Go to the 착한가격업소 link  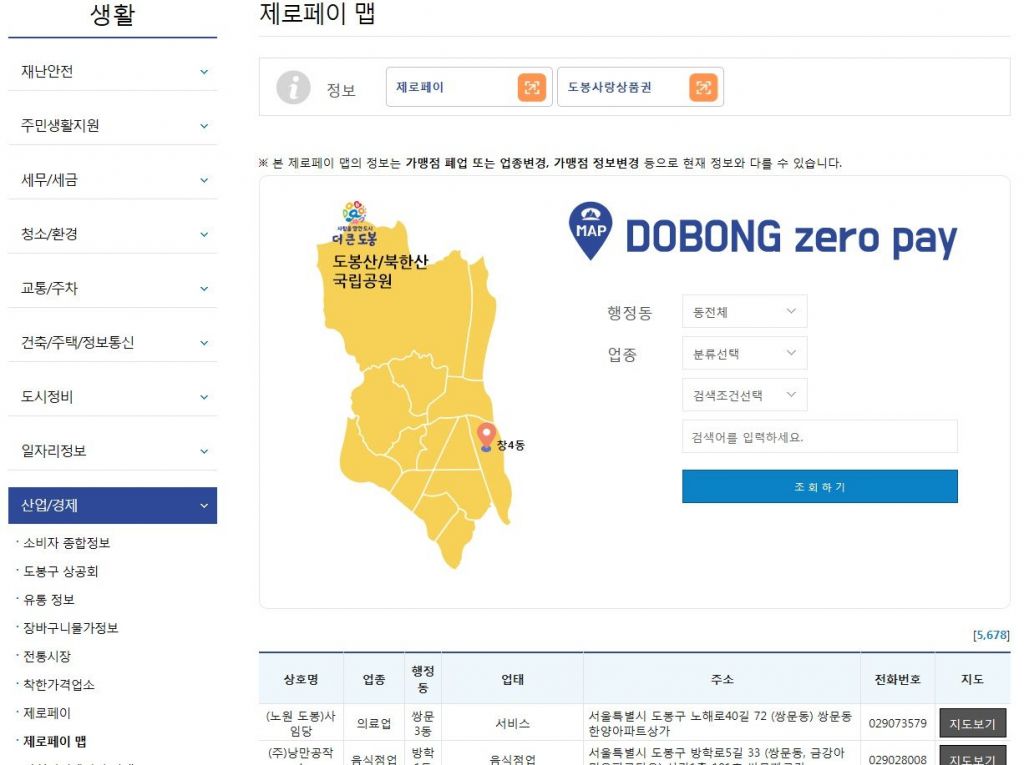tap(60, 685)
